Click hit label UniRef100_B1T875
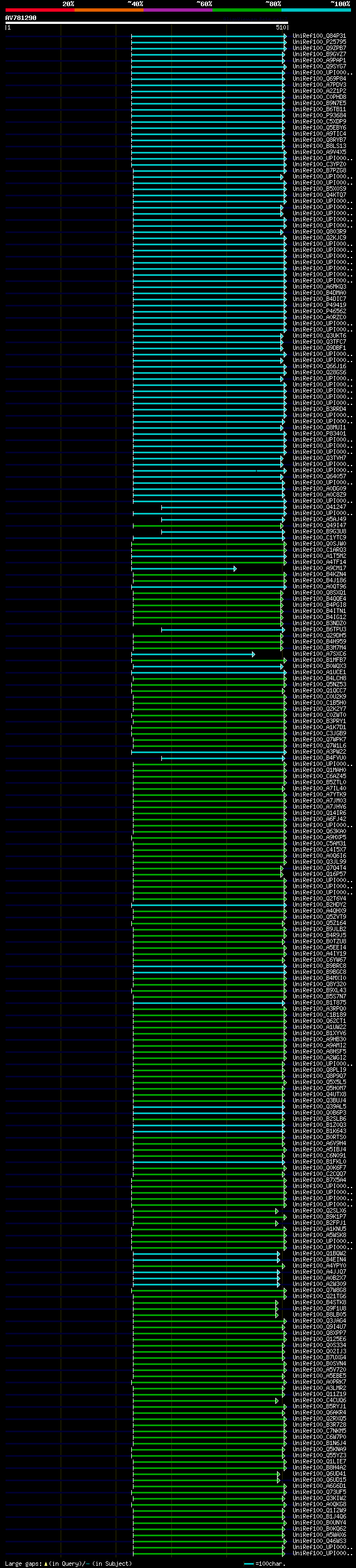Screen dimensions: 356x1568 point(319,1003)
